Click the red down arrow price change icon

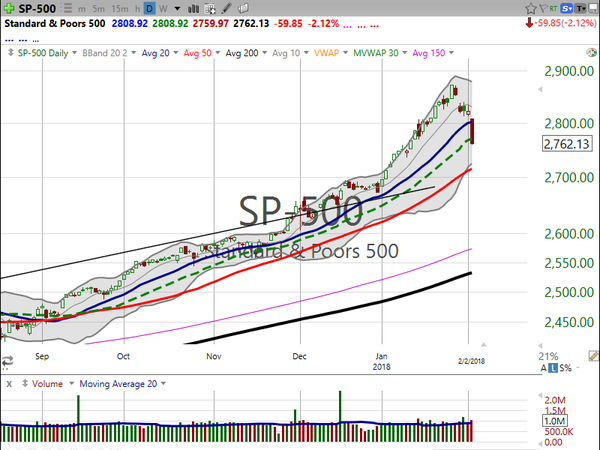[529, 23]
